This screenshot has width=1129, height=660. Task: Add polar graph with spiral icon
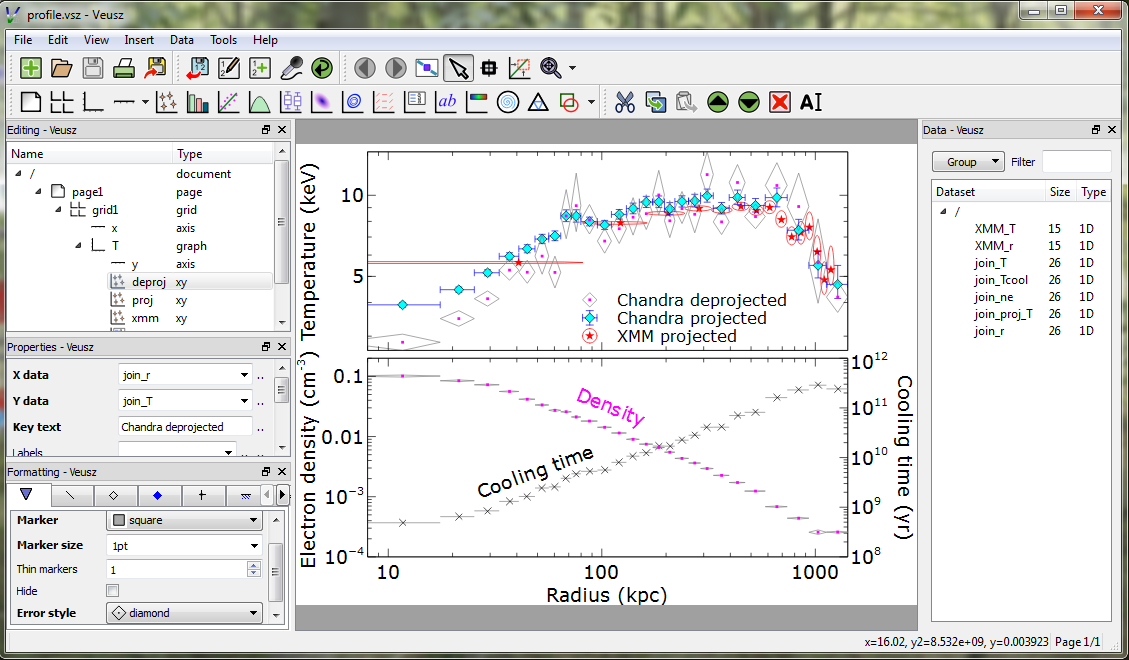pos(508,102)
